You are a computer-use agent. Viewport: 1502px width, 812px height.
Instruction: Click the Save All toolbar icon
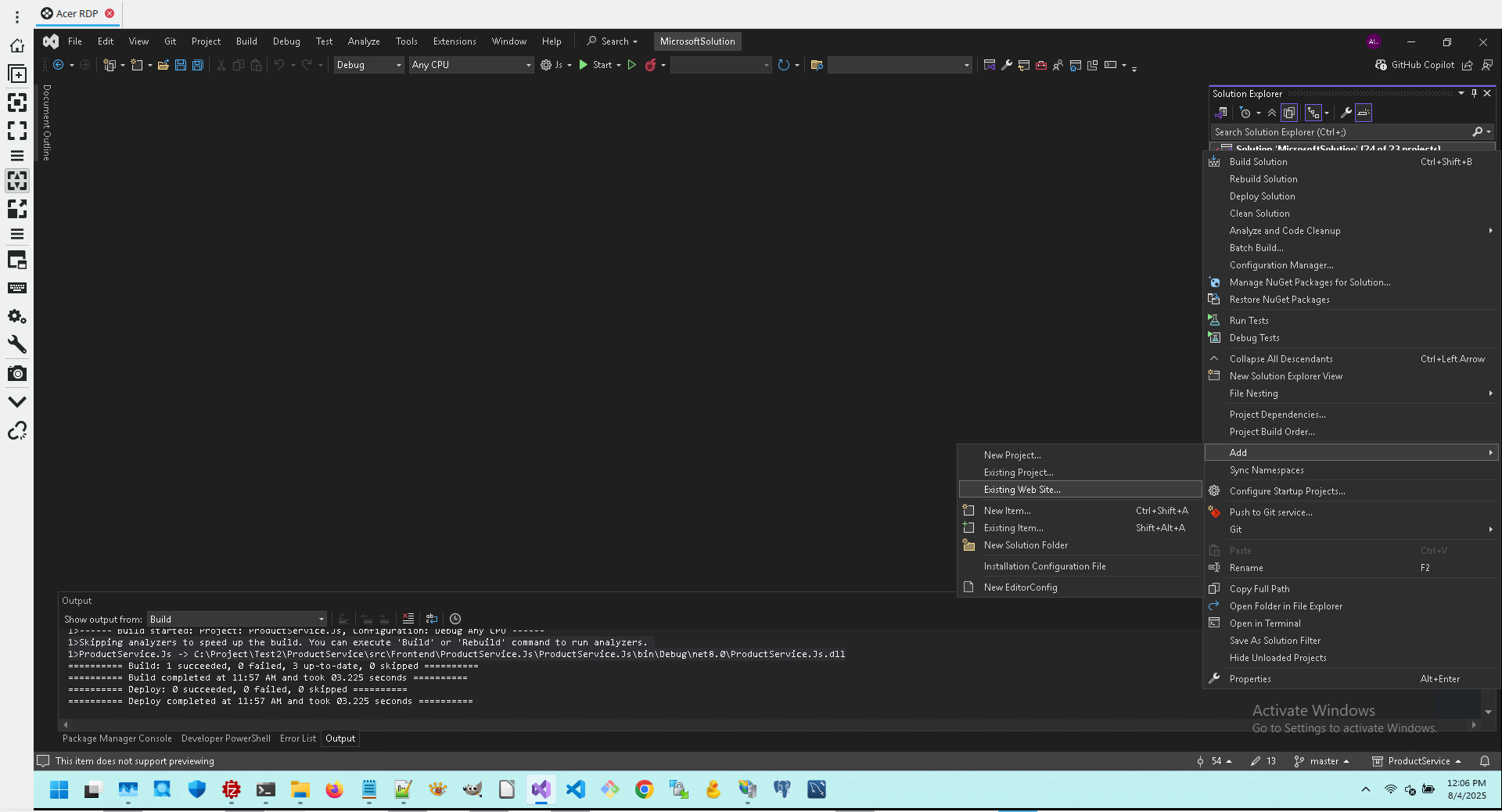tap(198, 65)
